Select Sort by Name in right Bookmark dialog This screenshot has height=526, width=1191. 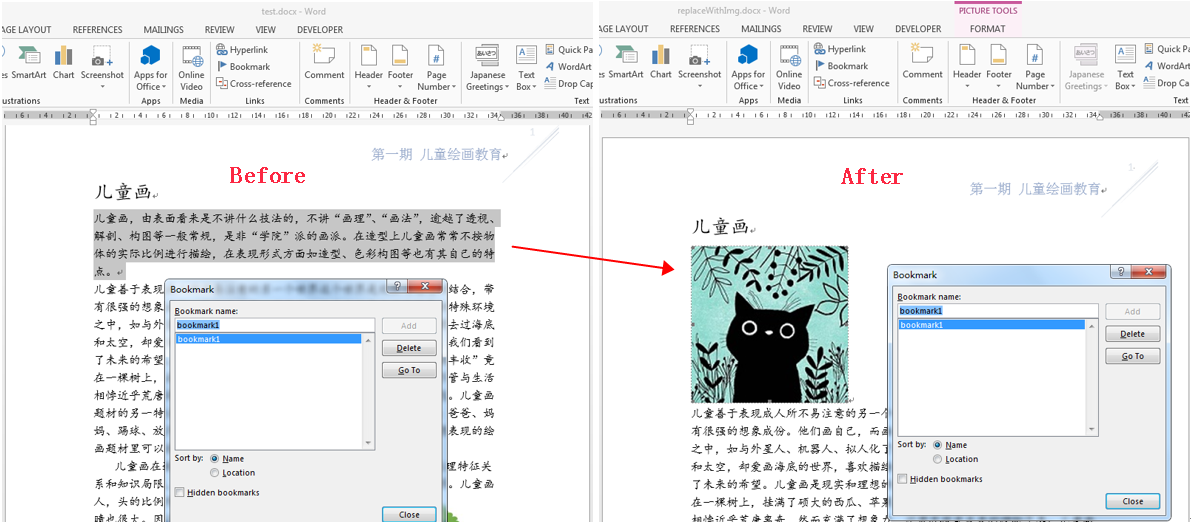(x=937, y=445)
